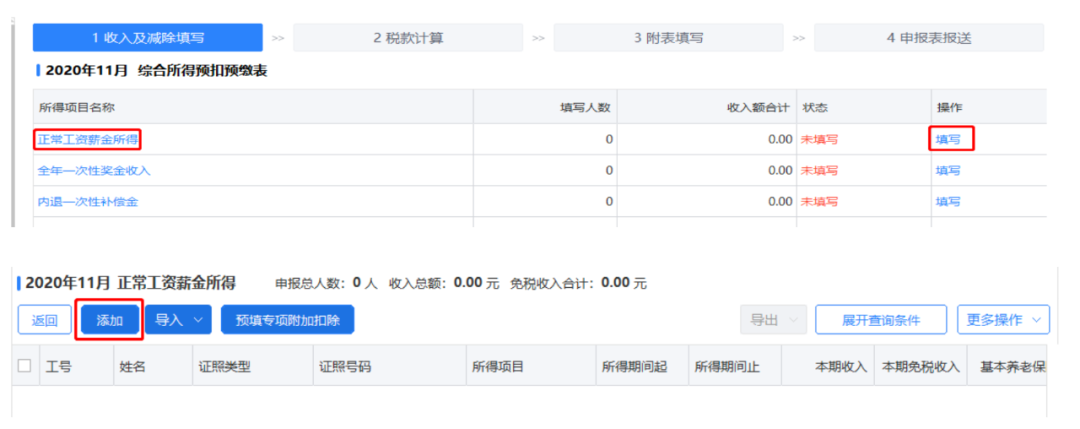Open 正常工资薪金所得 item link
Screen dimensions: 1080x429
(88, 140)
